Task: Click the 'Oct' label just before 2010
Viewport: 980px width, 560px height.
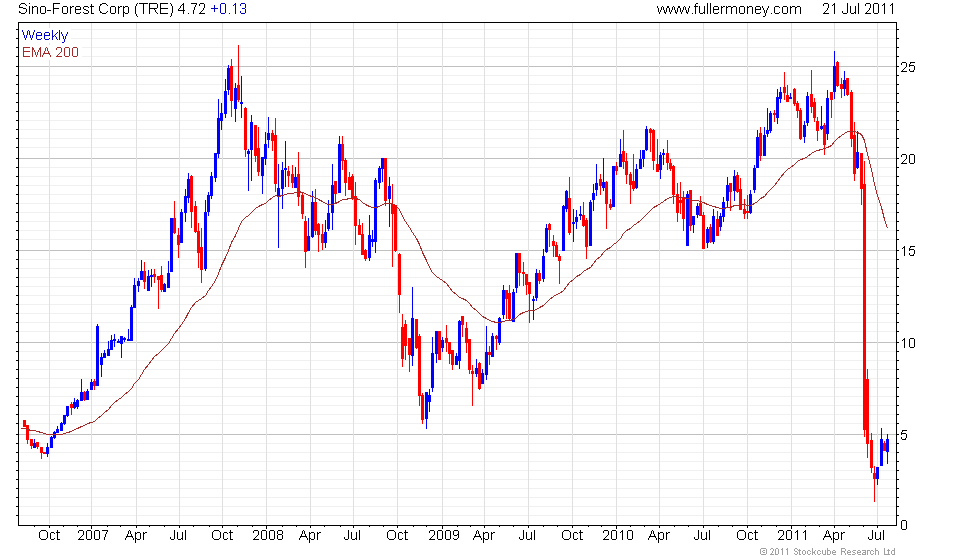Action: [x=572, y=536]
